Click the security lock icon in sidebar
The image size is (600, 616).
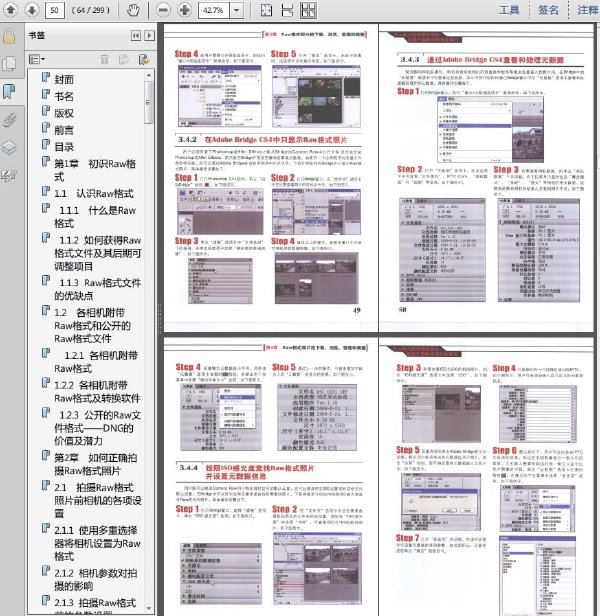point(9,37)
